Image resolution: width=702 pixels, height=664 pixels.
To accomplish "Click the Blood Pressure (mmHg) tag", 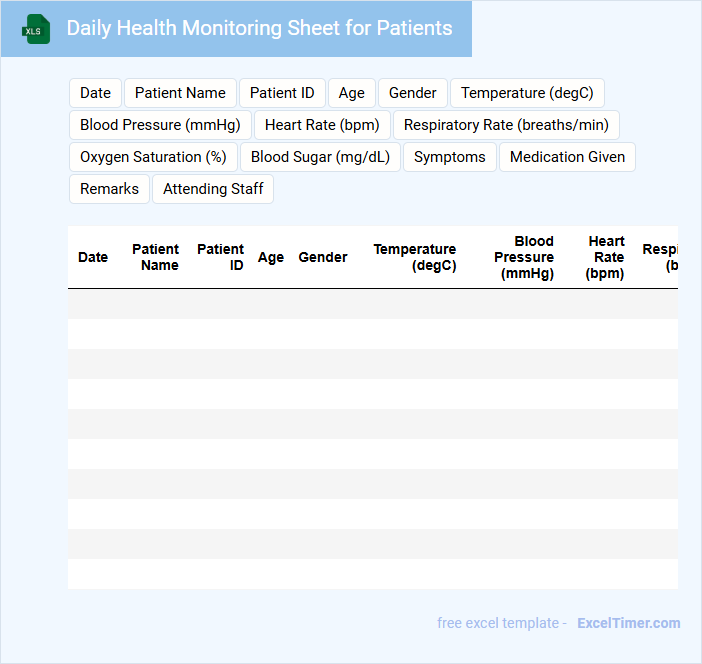I will coord(160,125).
